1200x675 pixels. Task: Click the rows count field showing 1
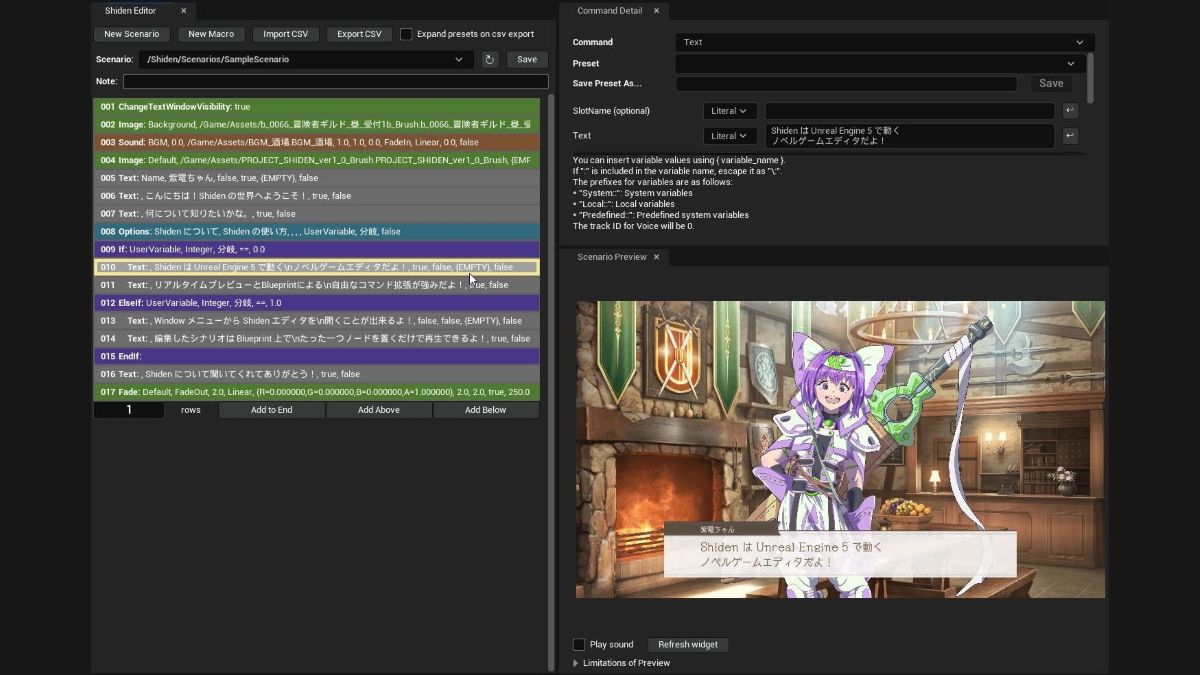(129, 410)
